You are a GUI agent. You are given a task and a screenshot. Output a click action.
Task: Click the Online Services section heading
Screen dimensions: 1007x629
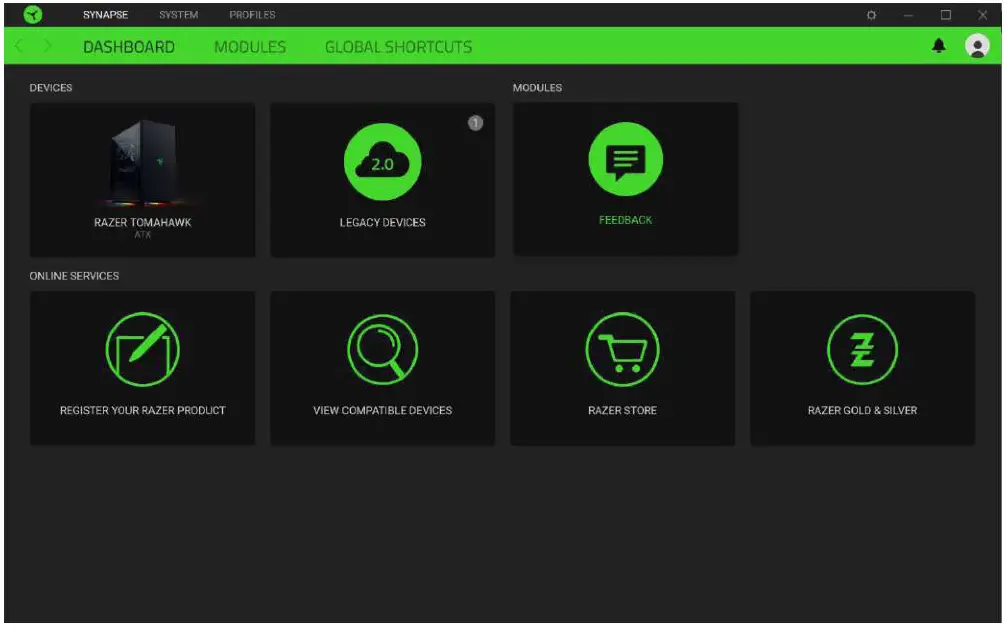click(74, 276)
